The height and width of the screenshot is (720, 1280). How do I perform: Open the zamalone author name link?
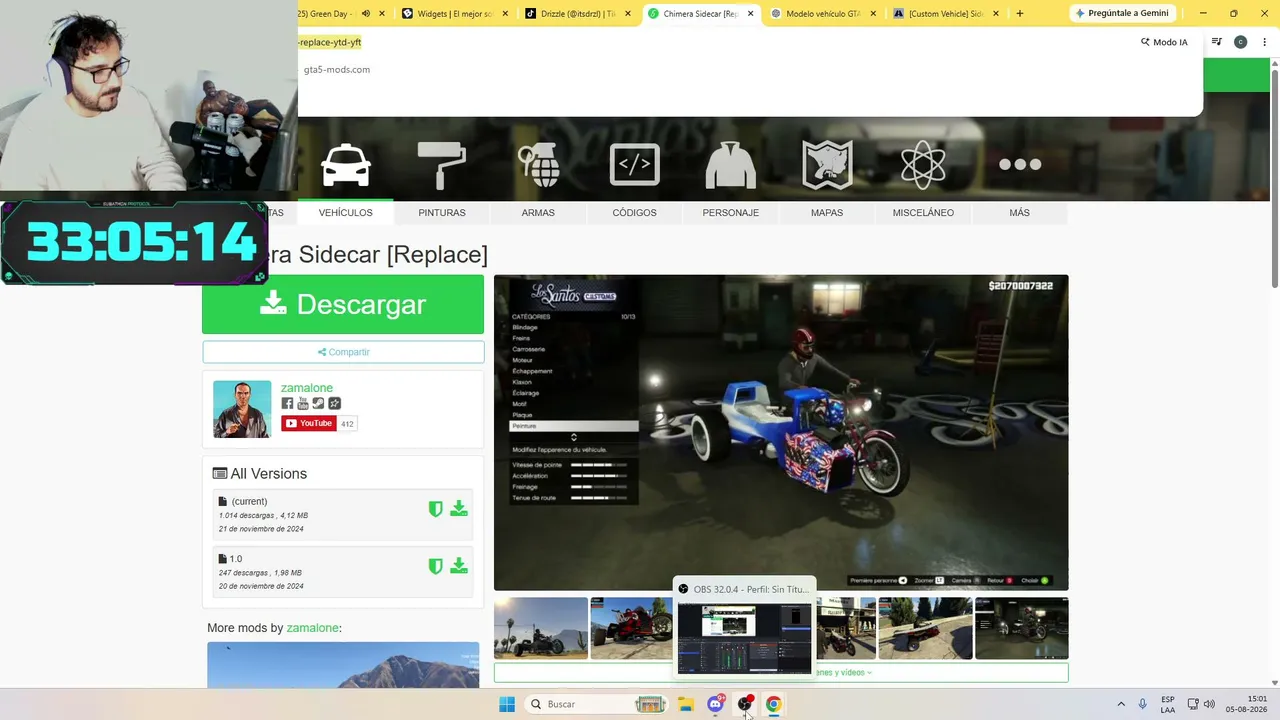click(x=307, y=388)
